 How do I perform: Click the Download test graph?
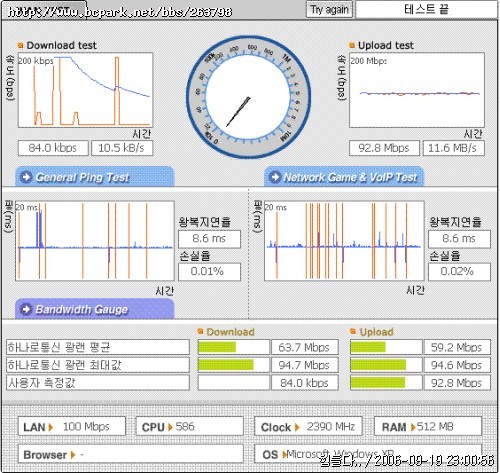(x=85, y=90)
